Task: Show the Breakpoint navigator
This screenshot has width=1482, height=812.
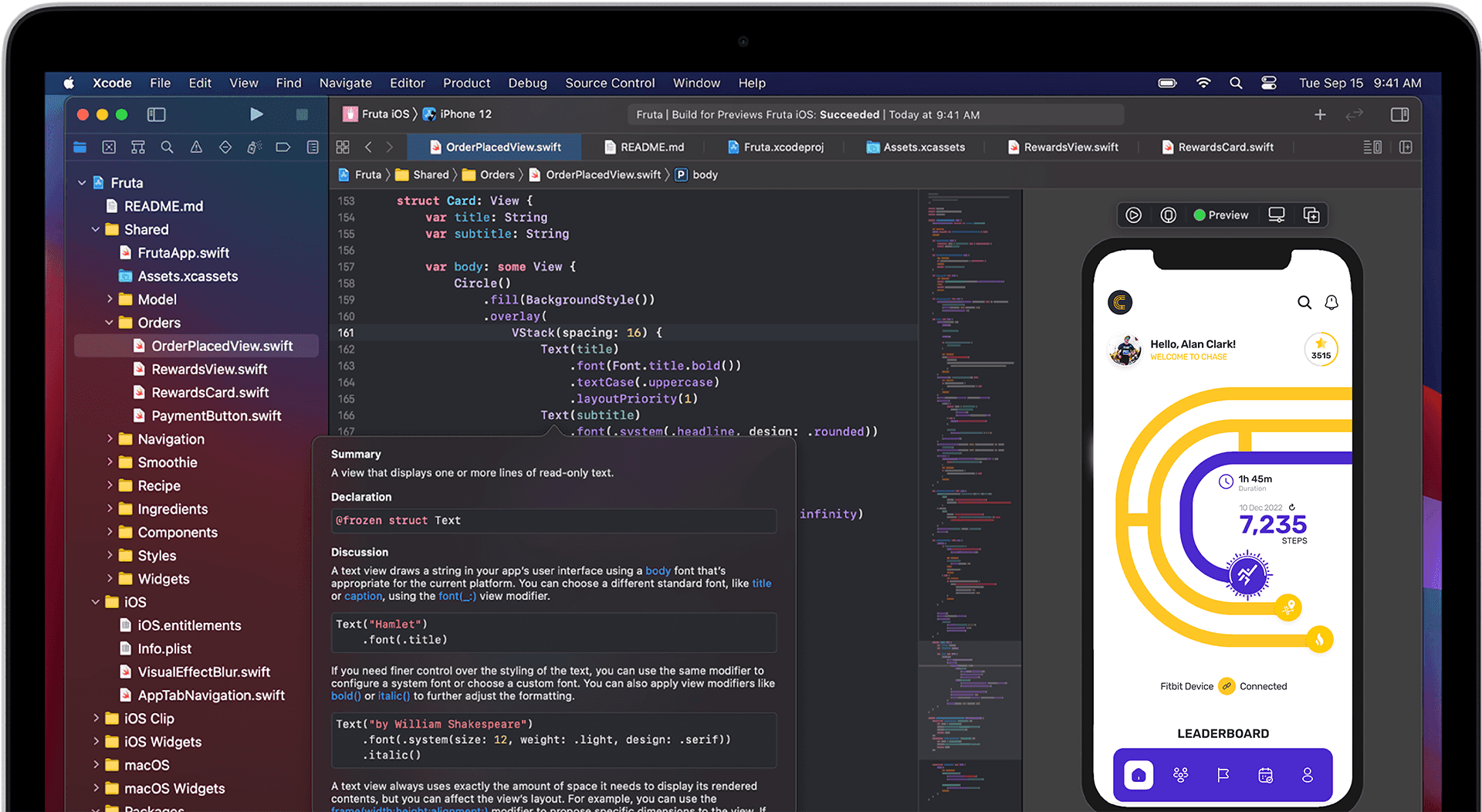Action: coord(283,147)
